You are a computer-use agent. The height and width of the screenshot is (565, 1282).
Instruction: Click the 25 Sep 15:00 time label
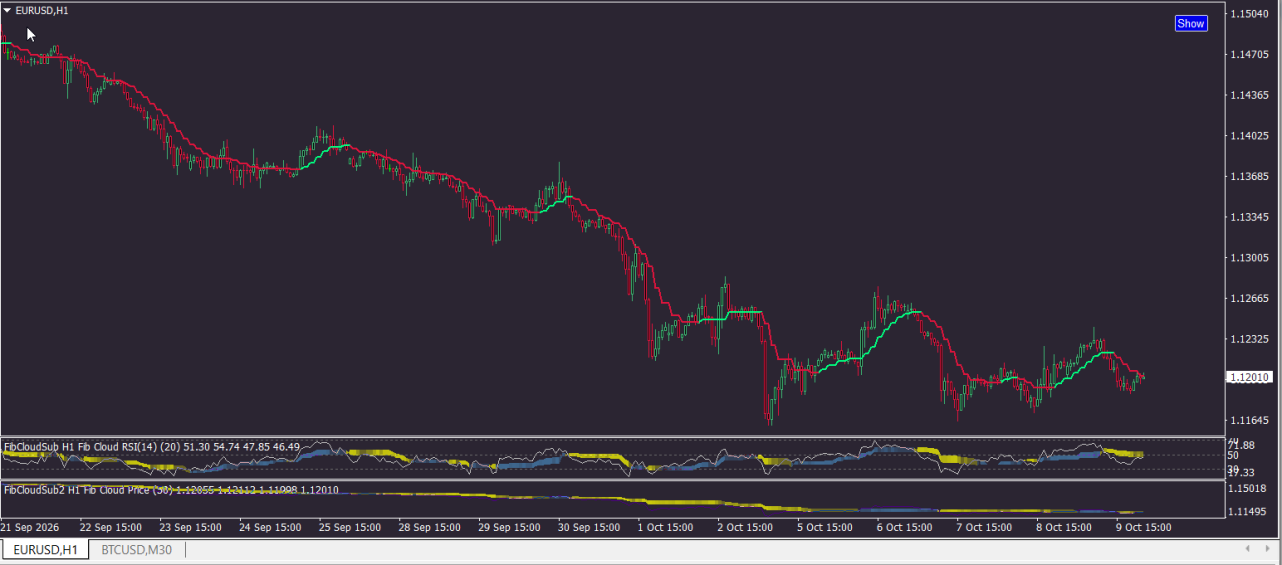350,527
